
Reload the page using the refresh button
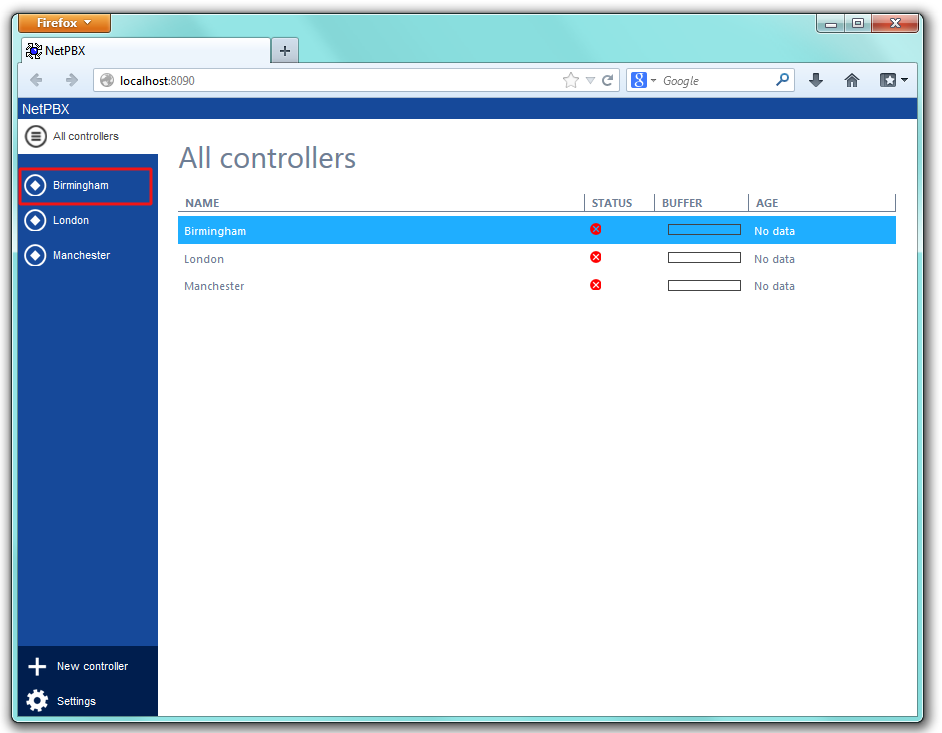pyautogui.click(x=607, y=81)
